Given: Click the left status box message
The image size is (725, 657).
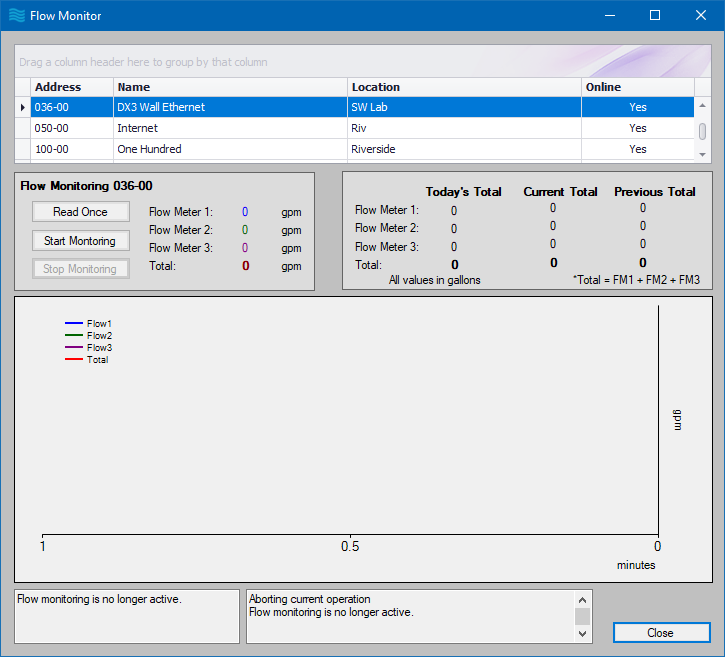Looking at the screenshot, I should coord(99,599).
